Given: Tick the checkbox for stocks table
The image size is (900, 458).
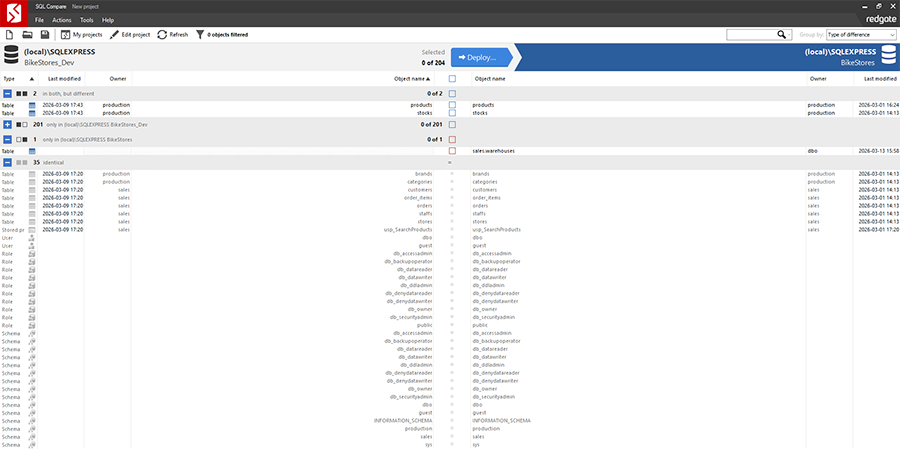Looking at the screenshot, I should [x=452, y=113].
